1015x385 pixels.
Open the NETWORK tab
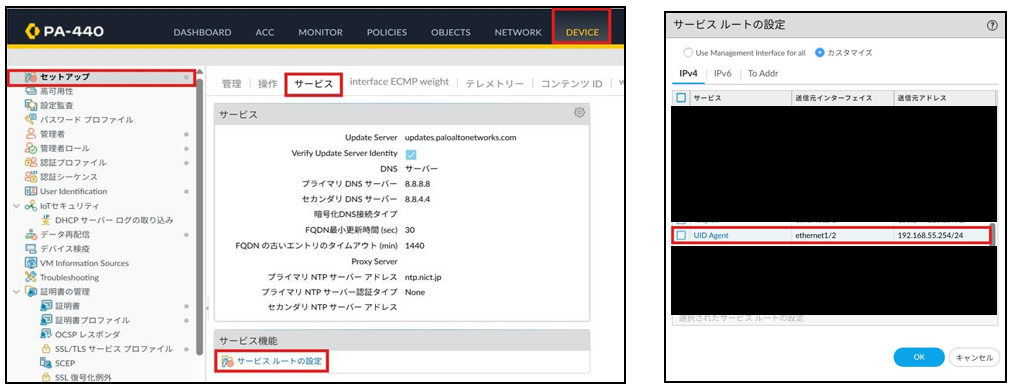(x=518, y=32)
